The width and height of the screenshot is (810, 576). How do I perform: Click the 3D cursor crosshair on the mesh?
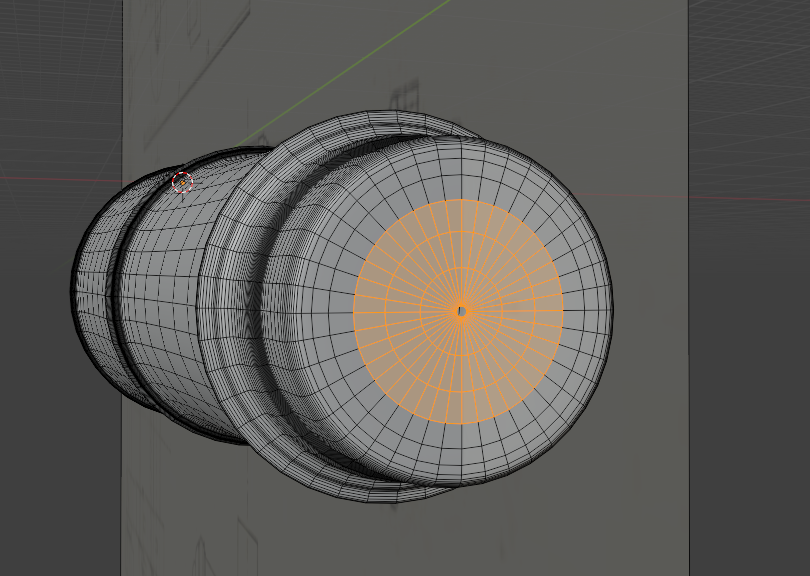pos(181,182)
